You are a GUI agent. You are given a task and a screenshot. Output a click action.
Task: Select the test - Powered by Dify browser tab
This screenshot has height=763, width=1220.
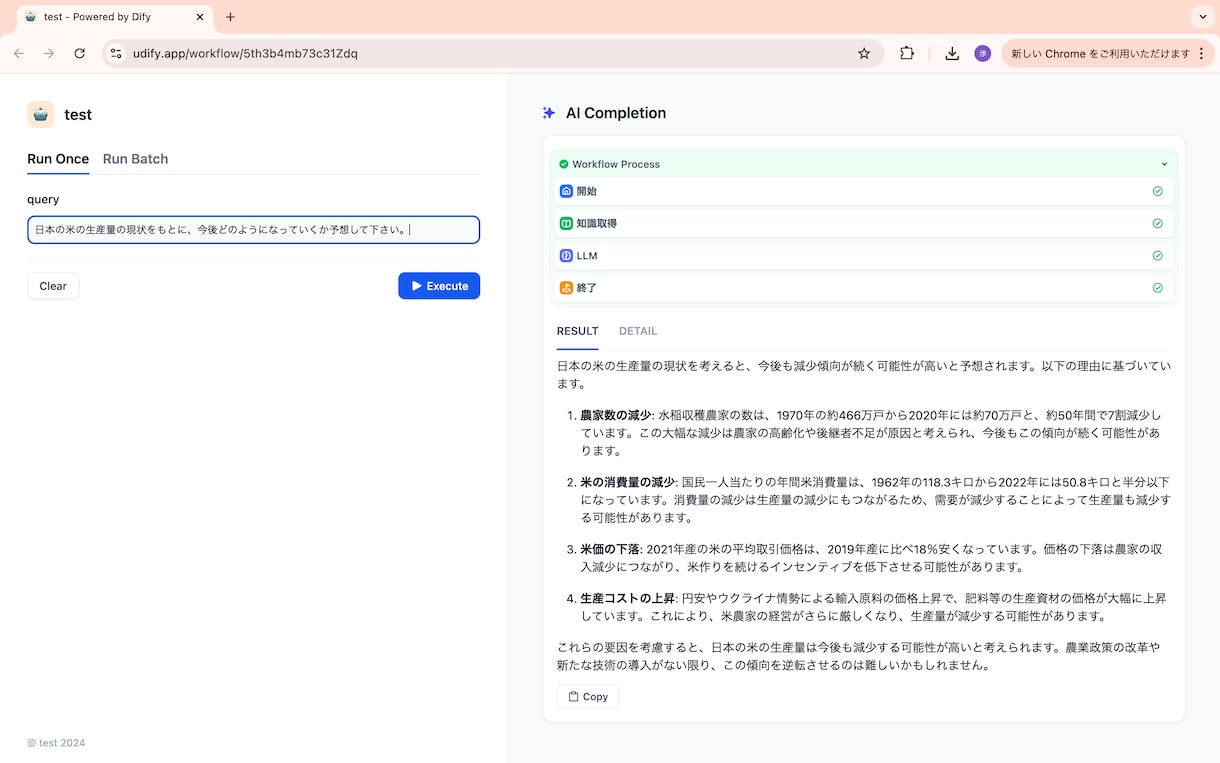click(115, 17)
